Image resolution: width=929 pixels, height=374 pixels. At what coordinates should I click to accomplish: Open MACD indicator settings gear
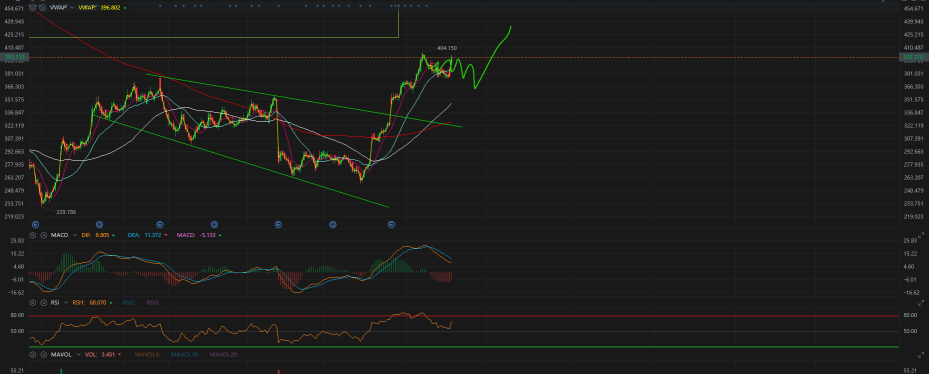[33, 235]
